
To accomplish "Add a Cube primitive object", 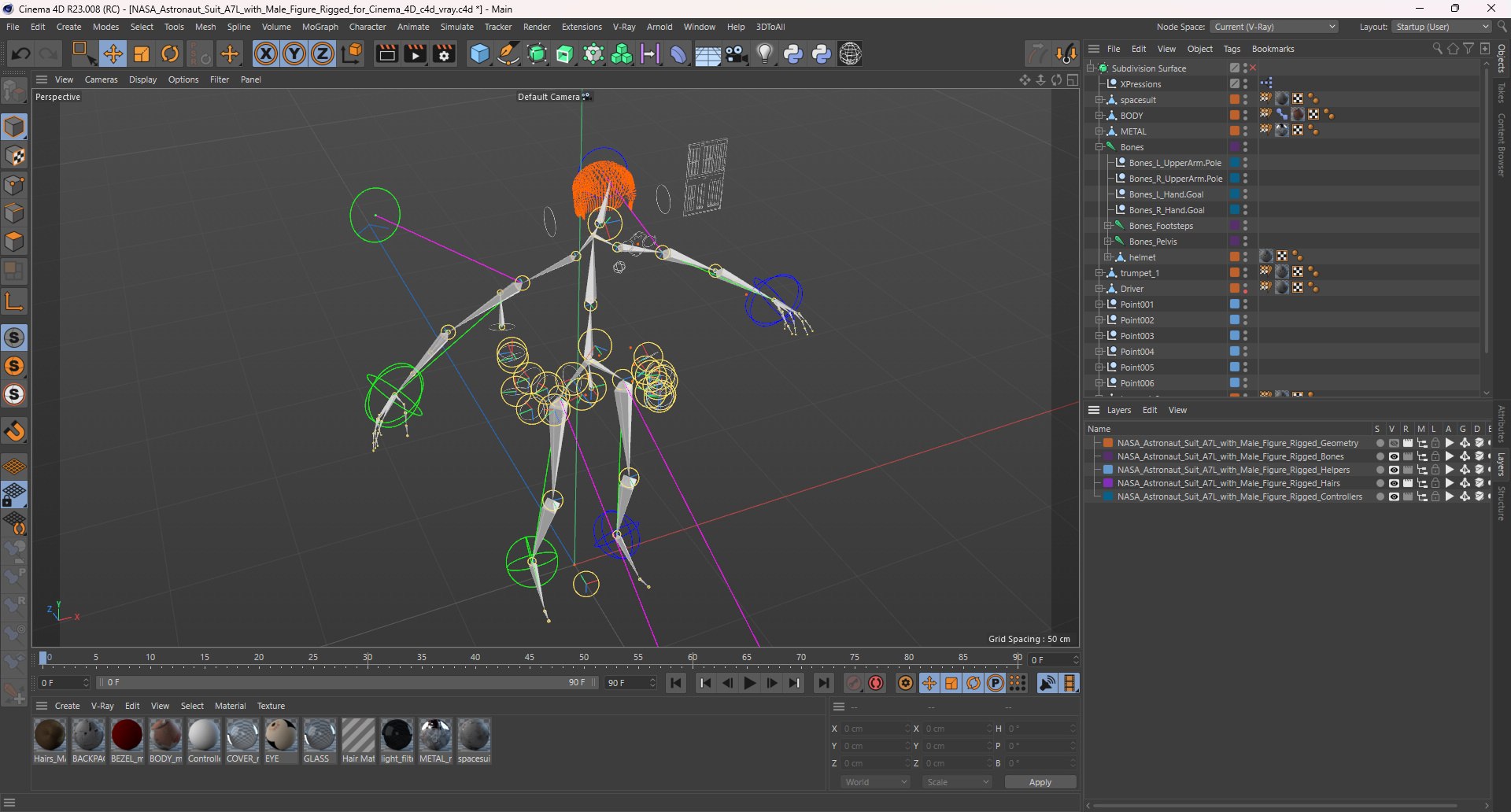I will pyautogui.click(x=479, y=54).
